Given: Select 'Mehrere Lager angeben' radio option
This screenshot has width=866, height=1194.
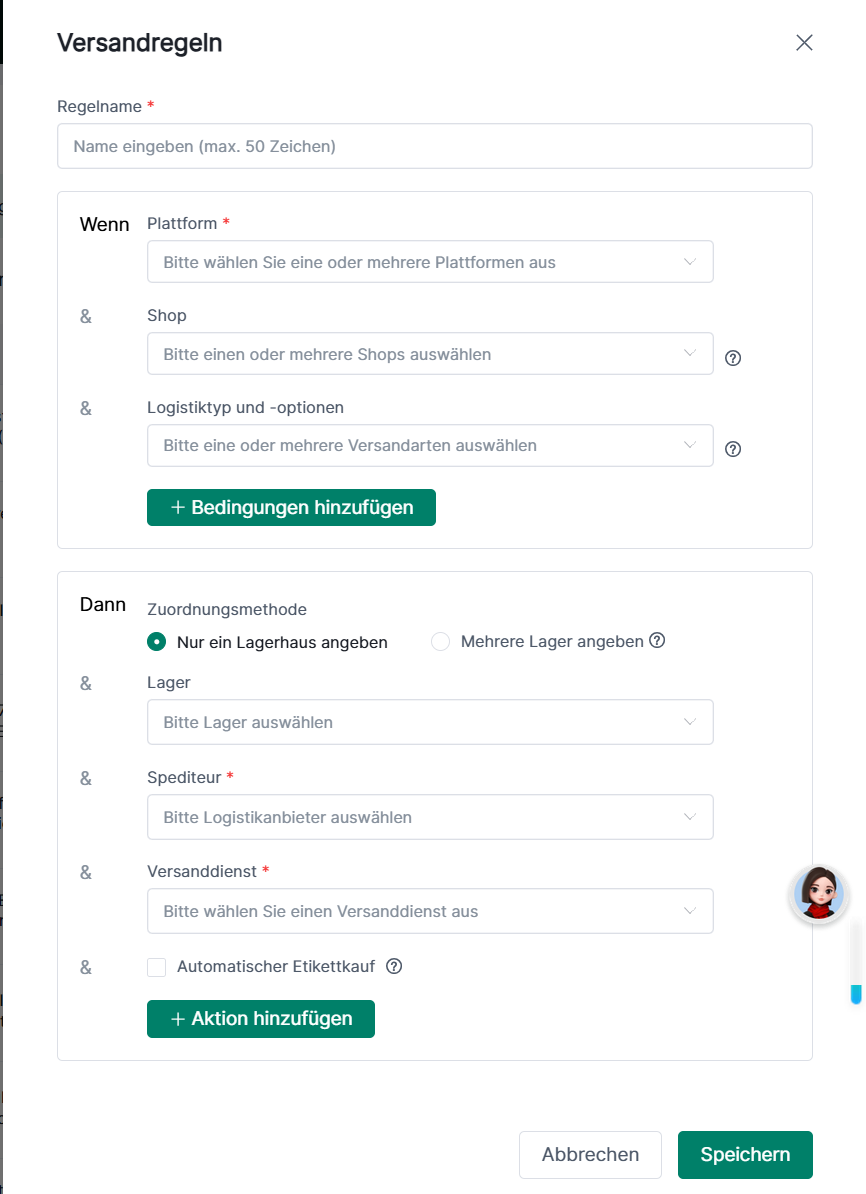Looking at the screenshot, I should click(440, 642).
